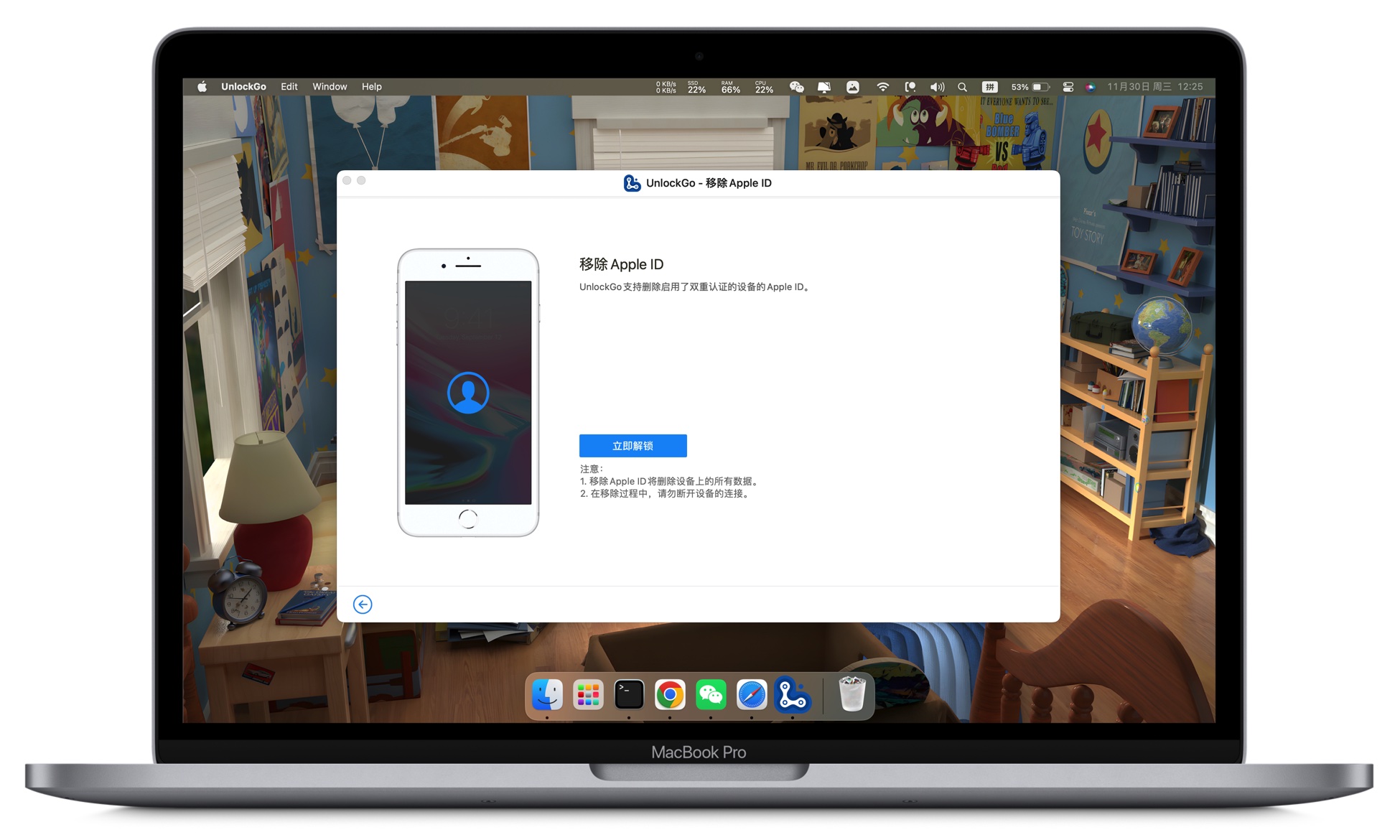The width and height of the screenshot is (1400, 840).
Task: Open the Edit menu
Action: (x=289, y=87)
